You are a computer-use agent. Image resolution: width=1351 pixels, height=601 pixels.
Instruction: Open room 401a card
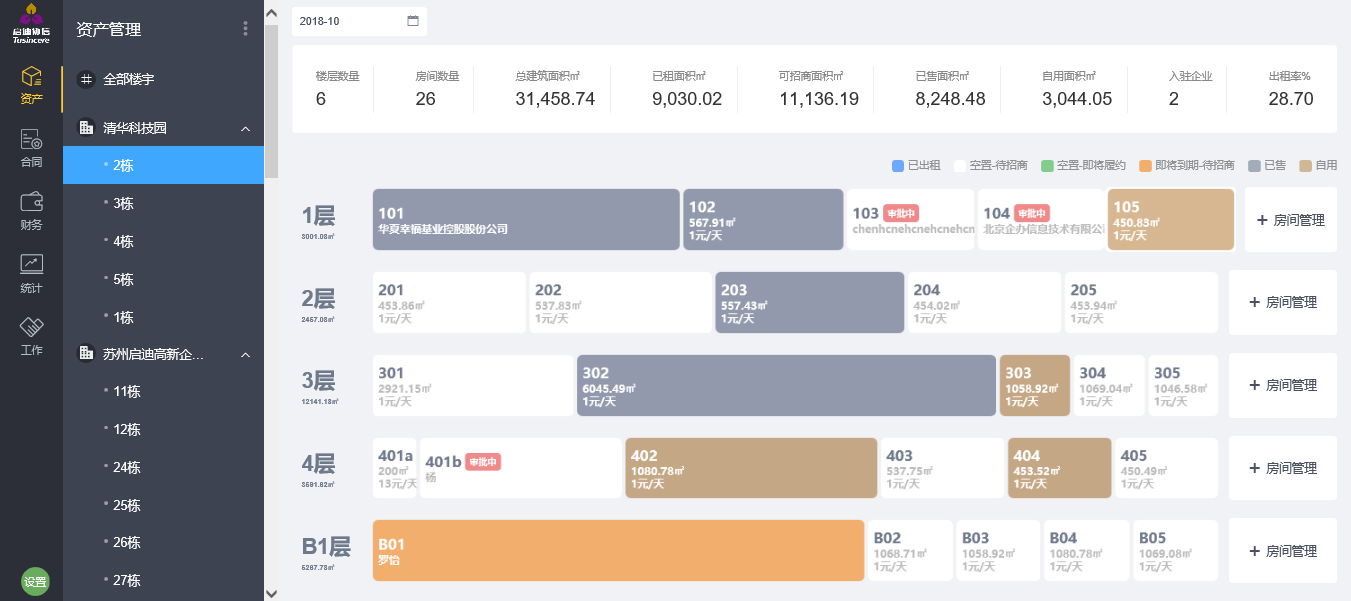coord(395,468)
